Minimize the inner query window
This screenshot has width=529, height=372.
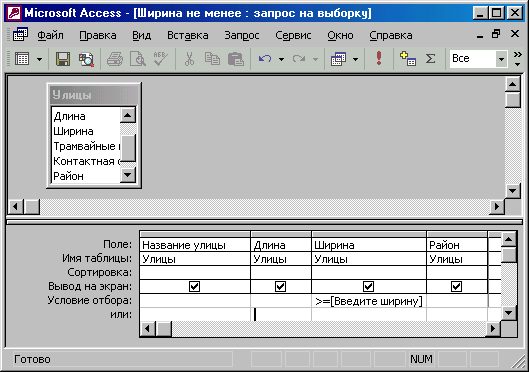coord(480,35)
